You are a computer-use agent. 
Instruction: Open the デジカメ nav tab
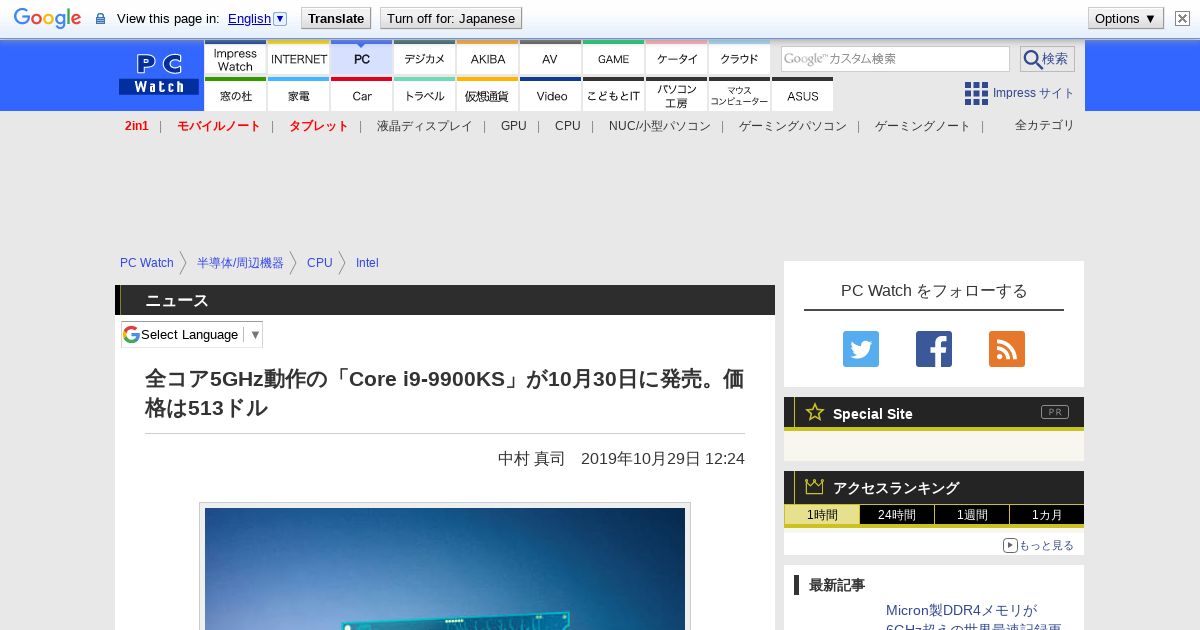tap(425, 59)
